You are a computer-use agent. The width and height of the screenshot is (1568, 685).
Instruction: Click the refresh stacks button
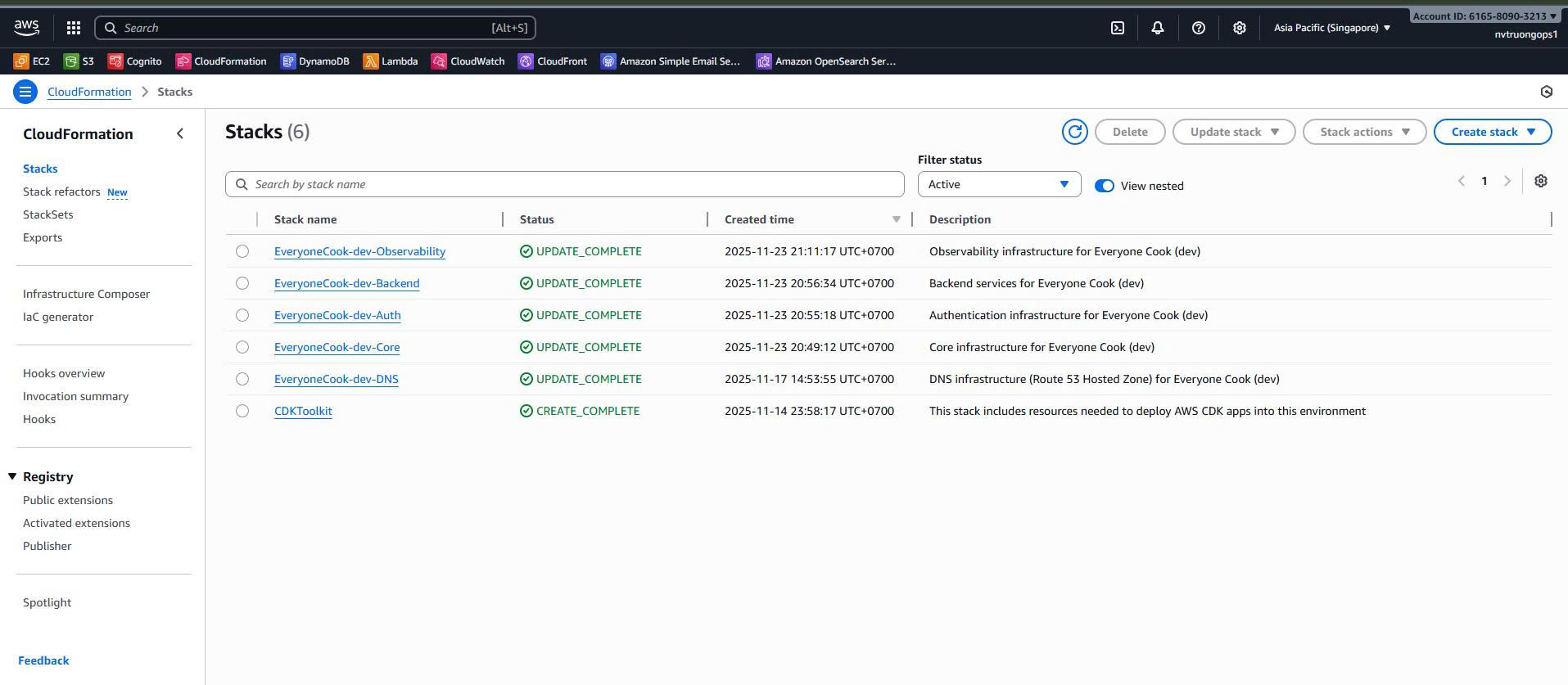[1075, 132]
